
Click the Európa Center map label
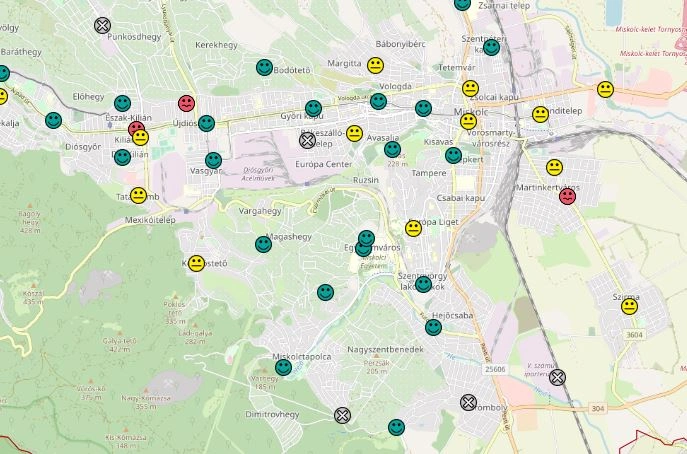326,164
